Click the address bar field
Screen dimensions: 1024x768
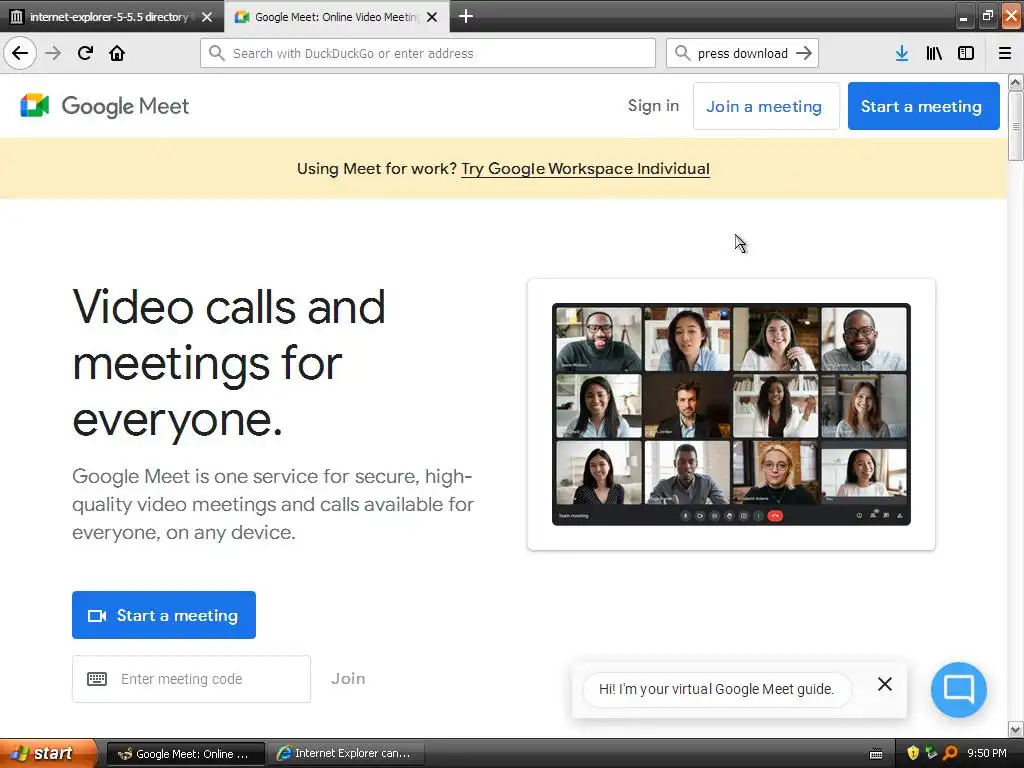tap(428, 53)
